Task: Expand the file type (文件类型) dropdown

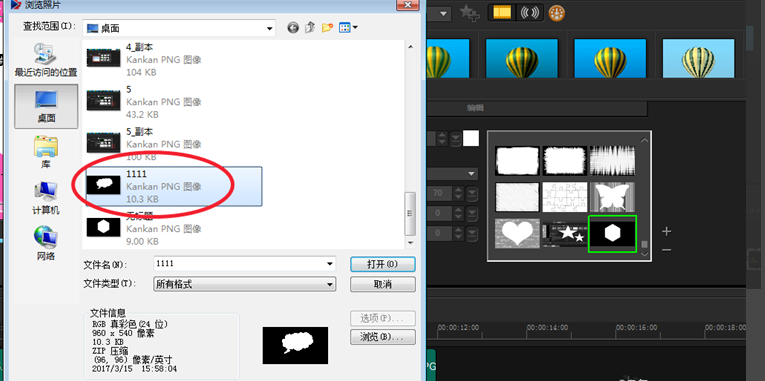Action: pos(330,284)
